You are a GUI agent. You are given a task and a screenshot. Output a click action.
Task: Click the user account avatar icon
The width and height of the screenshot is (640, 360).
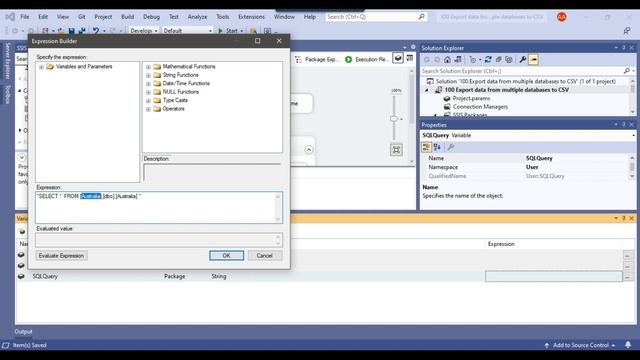[x=562, y=17]
